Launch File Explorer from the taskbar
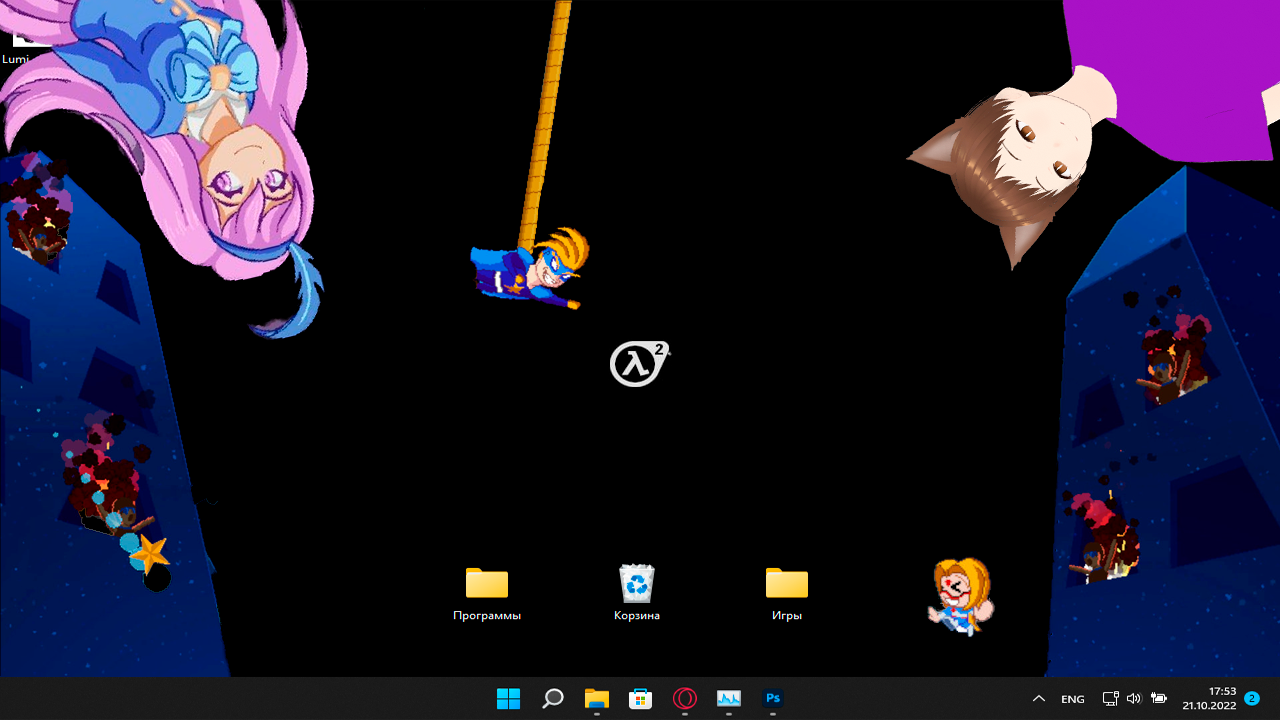The width and height of the screenshot is (1280, 720). pyautogui.click(x=597, y=698)
